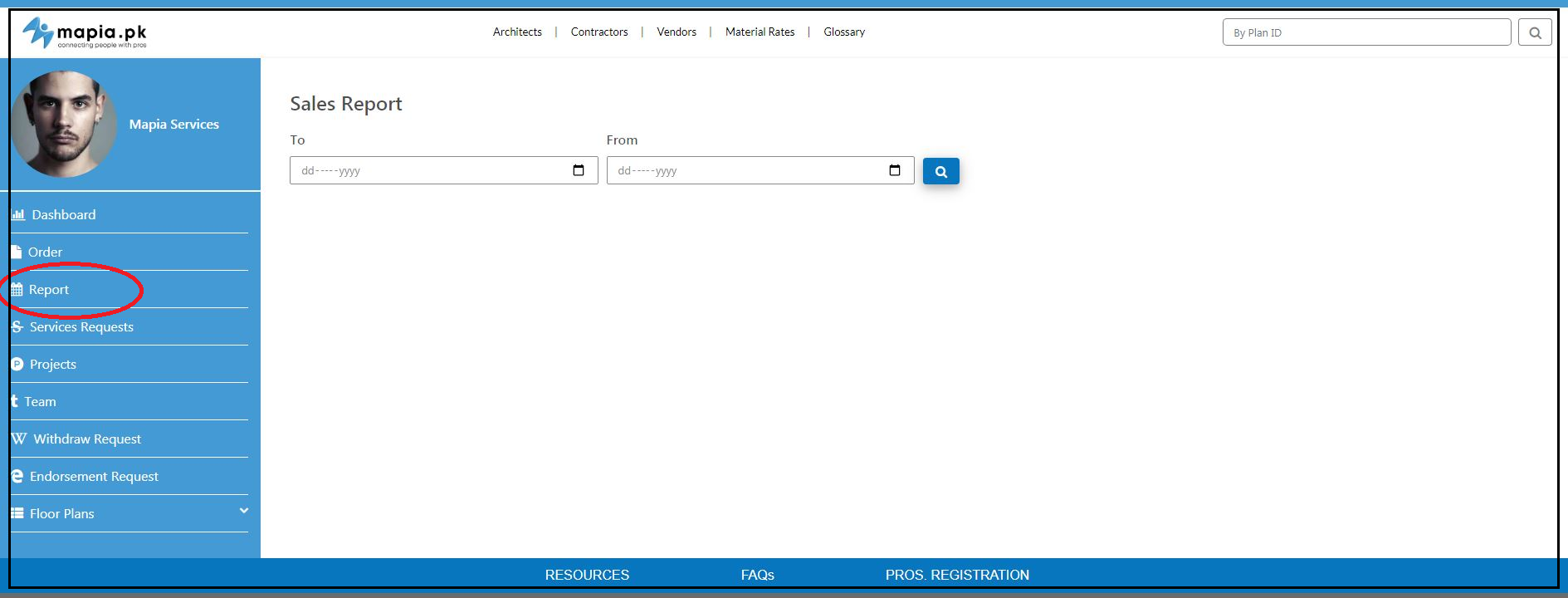Screen dimensions: 1568x598
Task: Go to the Architects link
Action: [517, 32]
